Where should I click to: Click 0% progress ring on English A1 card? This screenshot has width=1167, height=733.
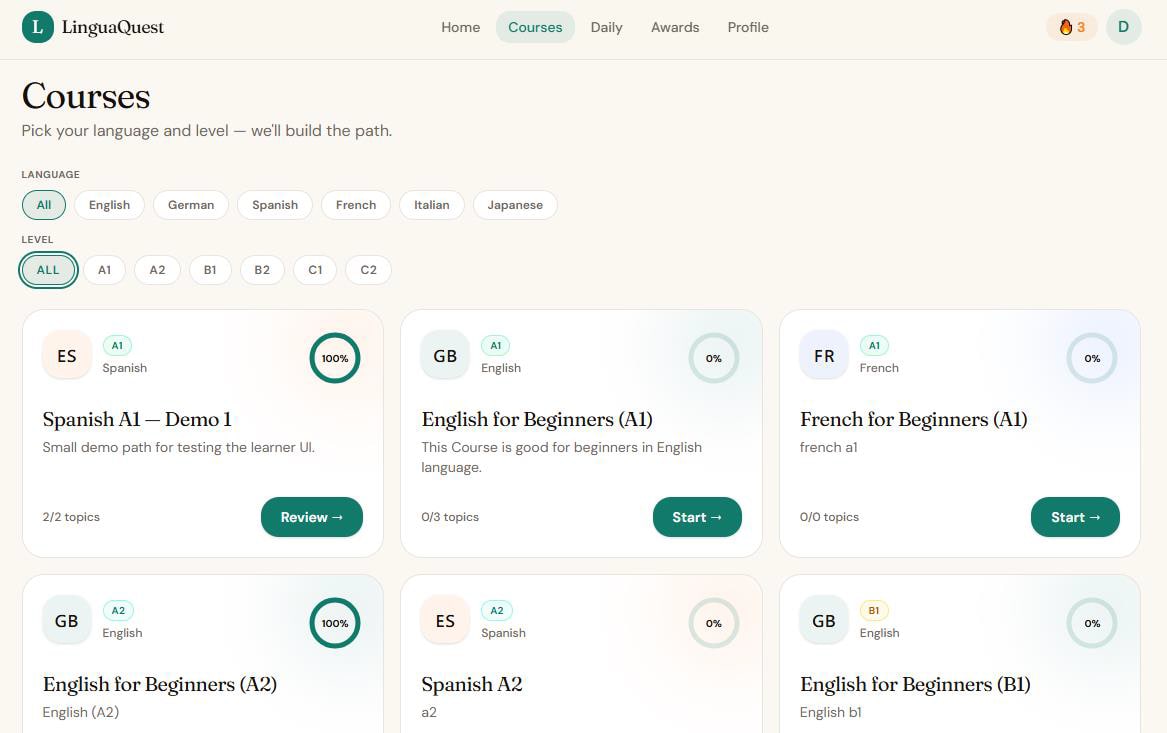tap(714, 358)
